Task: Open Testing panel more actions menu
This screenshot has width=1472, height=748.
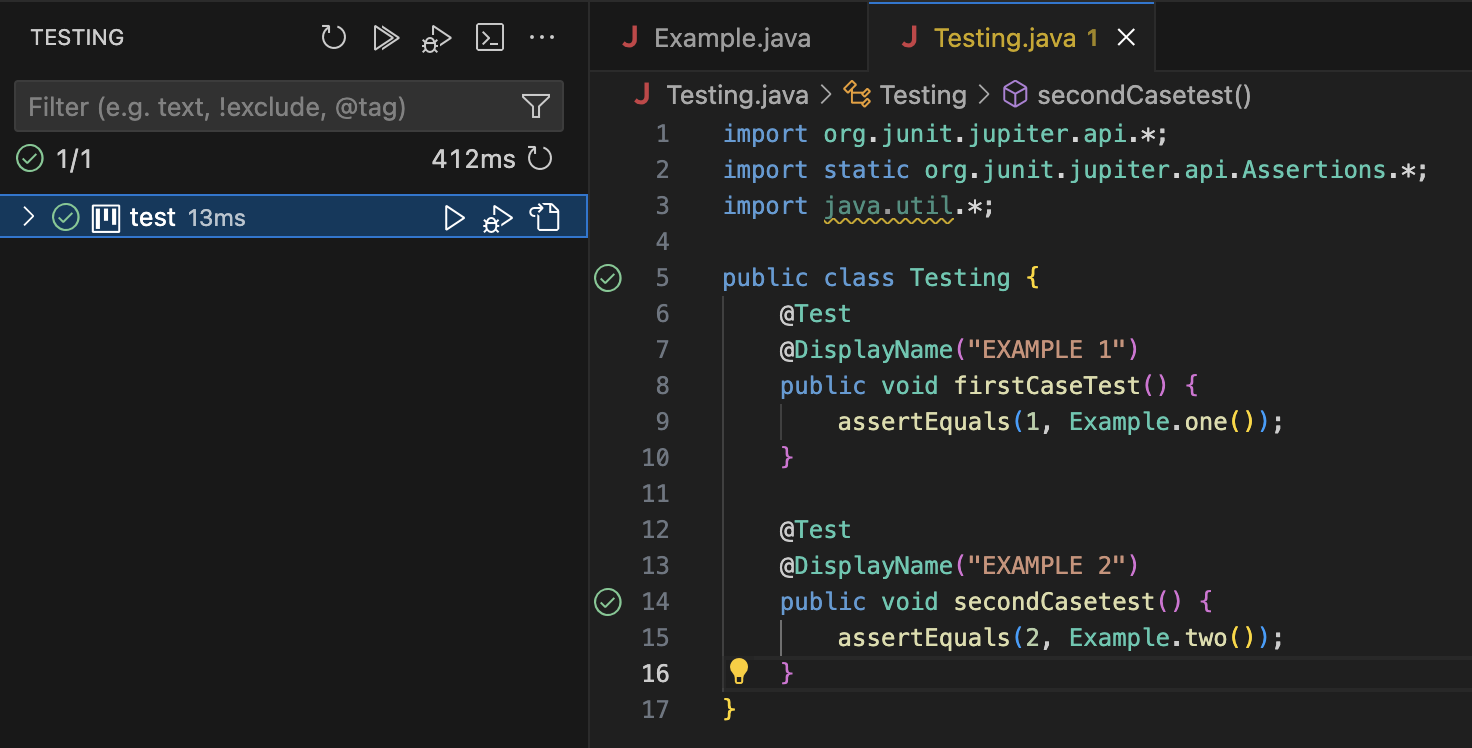Action: coord(541,38)
